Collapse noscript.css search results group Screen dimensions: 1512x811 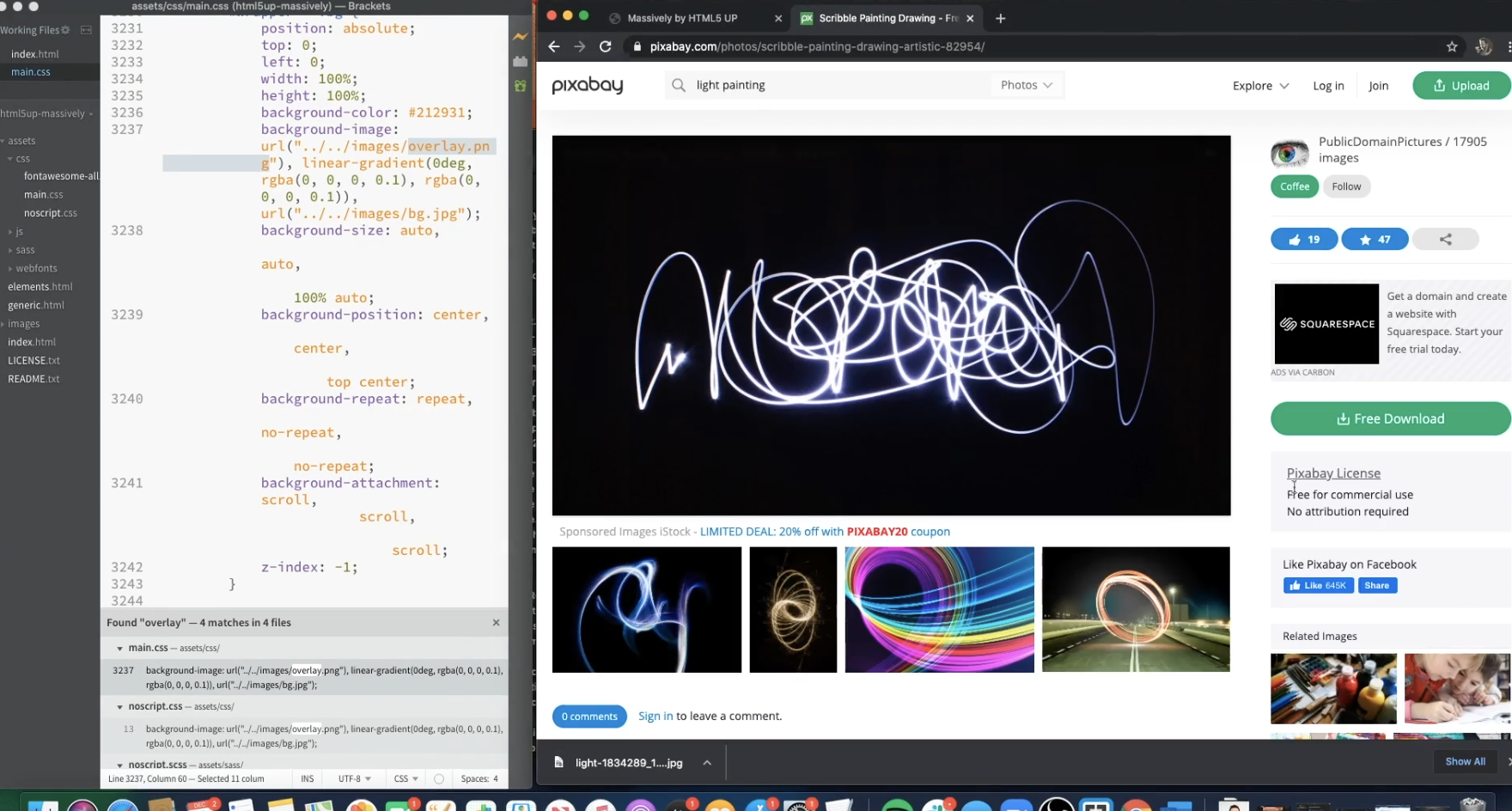119,706
